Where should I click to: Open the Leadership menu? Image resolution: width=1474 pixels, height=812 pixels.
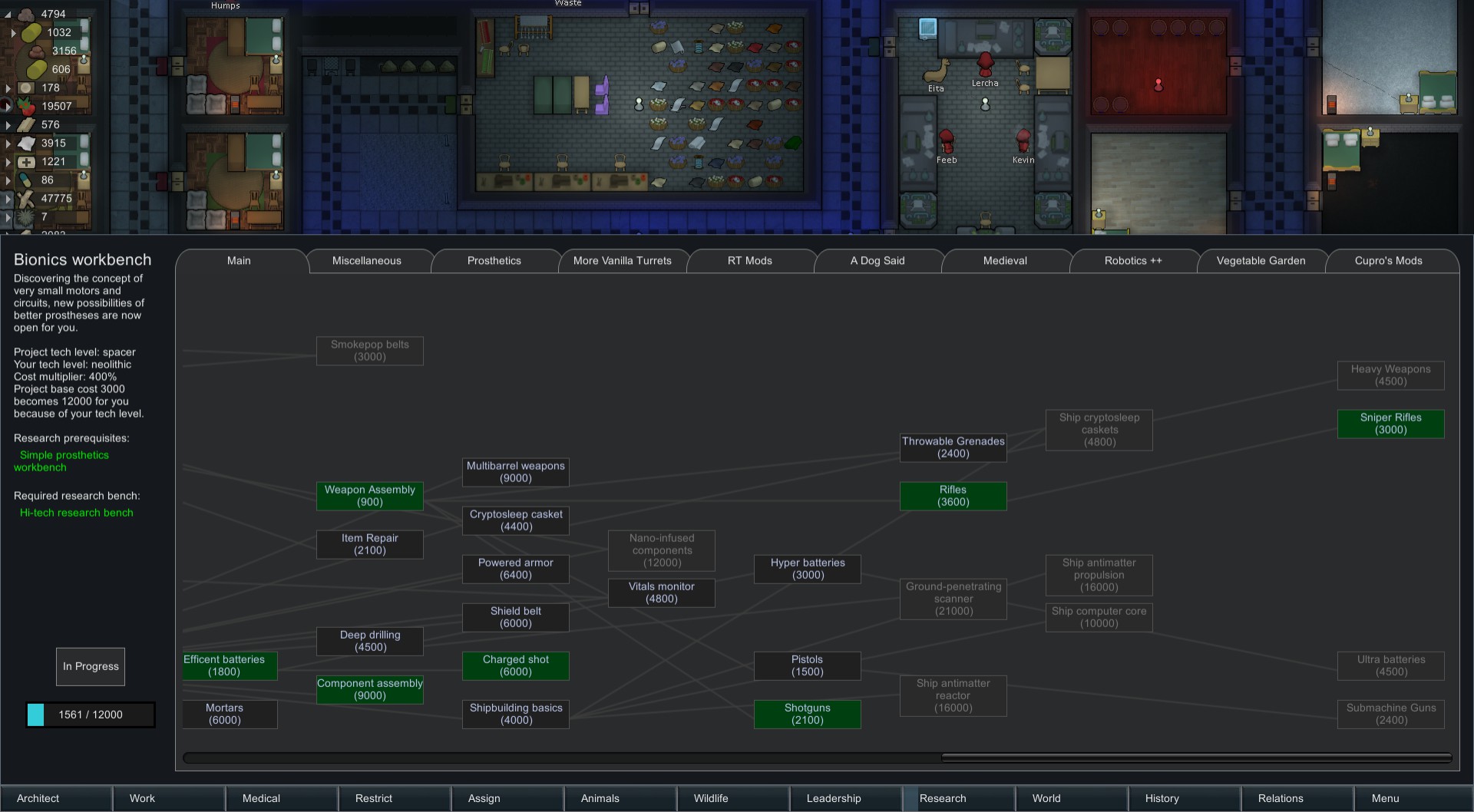pyautogui.click(x=846, y=798)
